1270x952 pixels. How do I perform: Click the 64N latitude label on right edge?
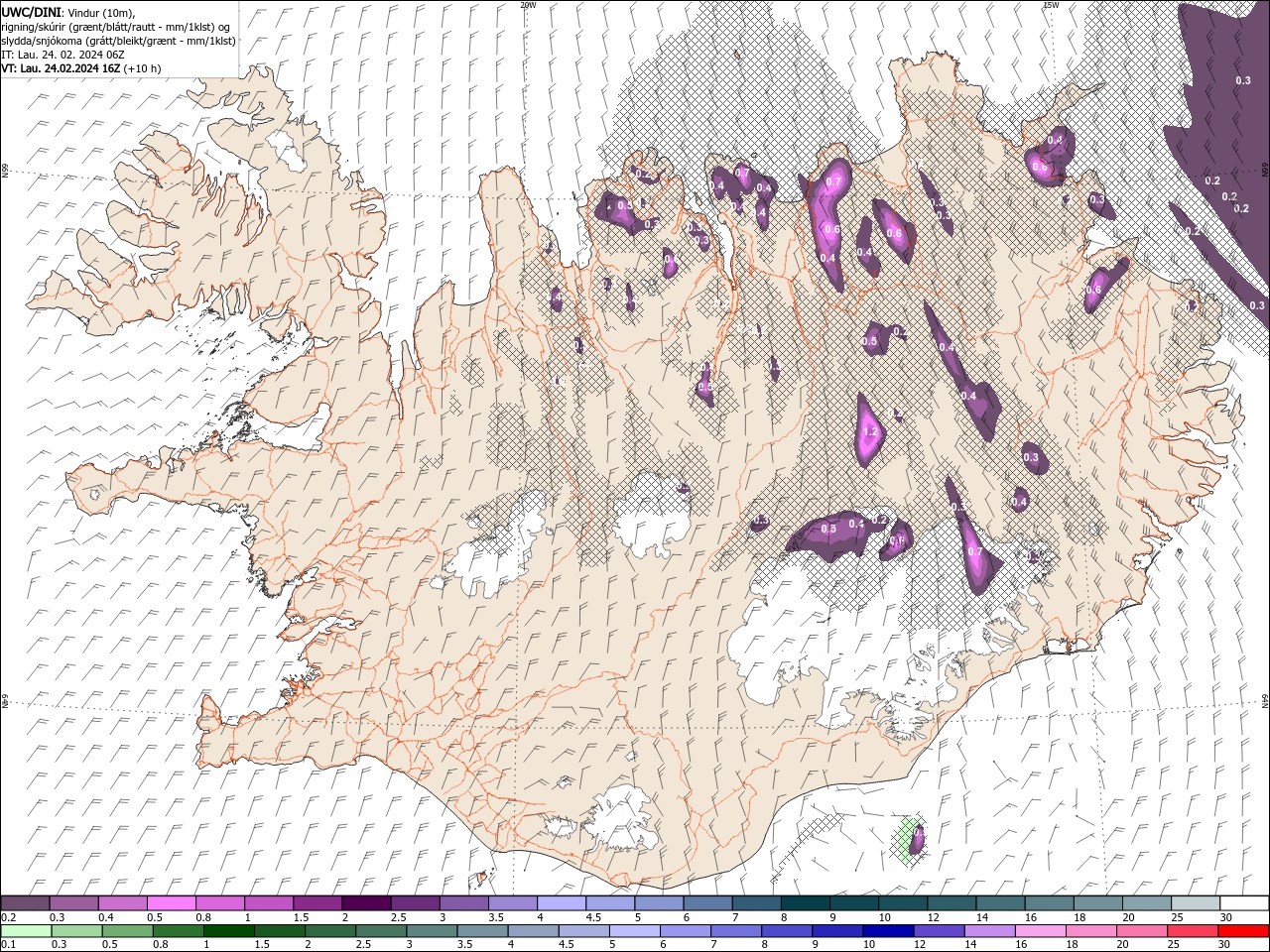pyautogui.click(x=1265, y=700)
